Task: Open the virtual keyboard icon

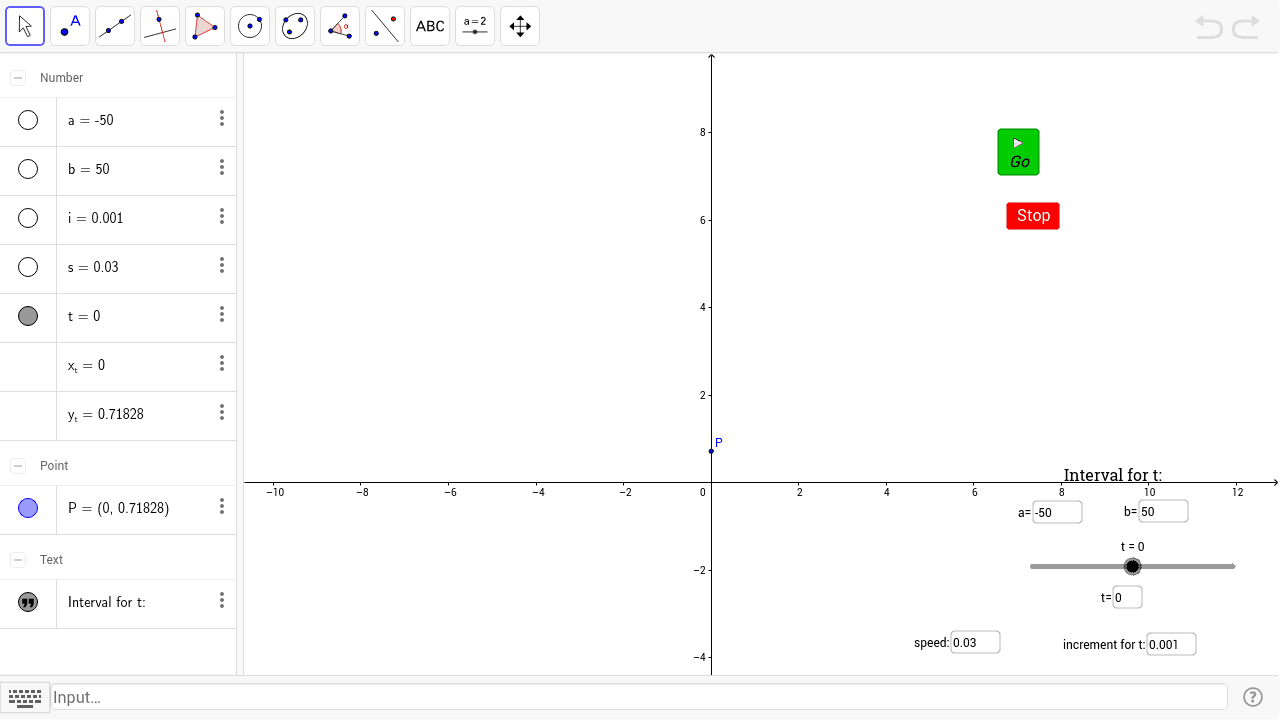Action: [25, 697]
